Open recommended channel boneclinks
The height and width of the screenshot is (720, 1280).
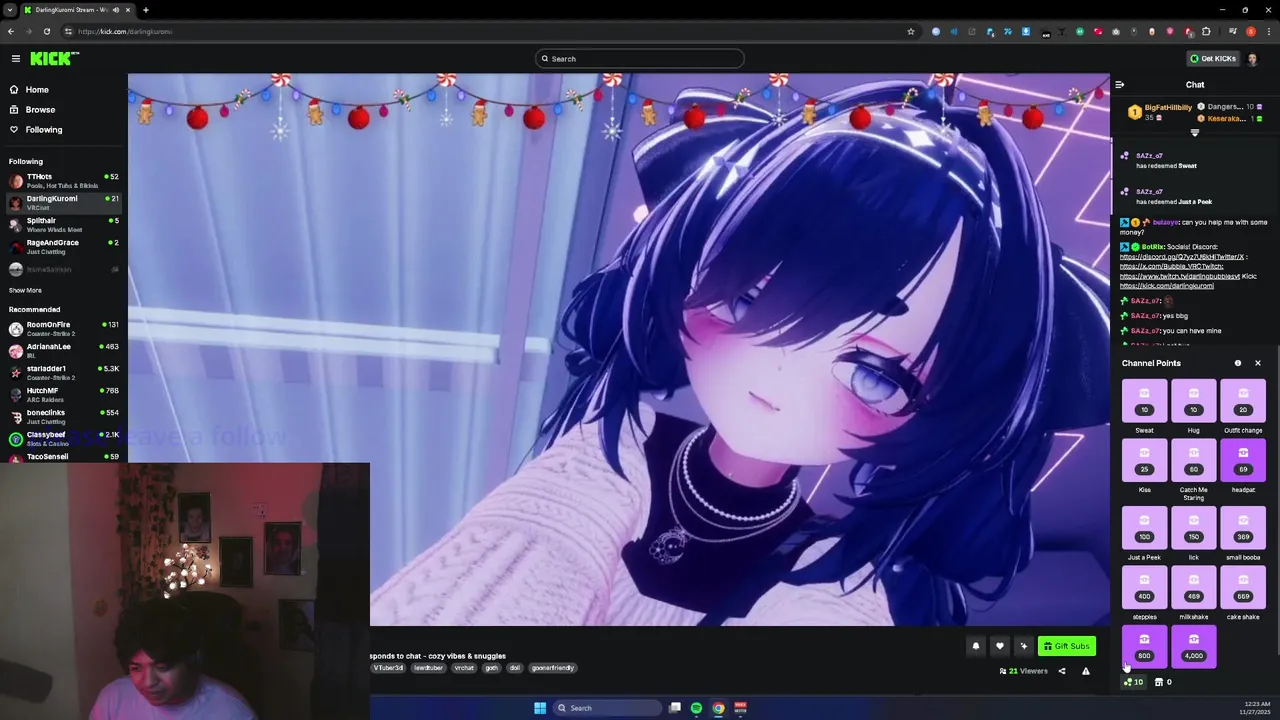(x=63, y=417)
